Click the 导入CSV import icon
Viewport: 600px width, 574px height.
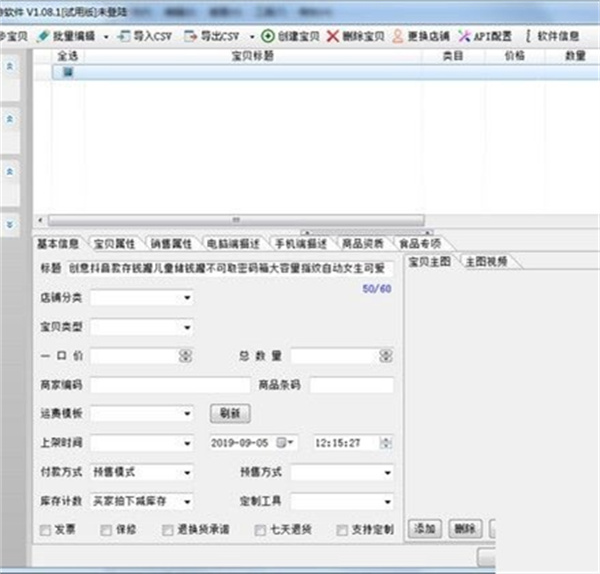(123, 35)
